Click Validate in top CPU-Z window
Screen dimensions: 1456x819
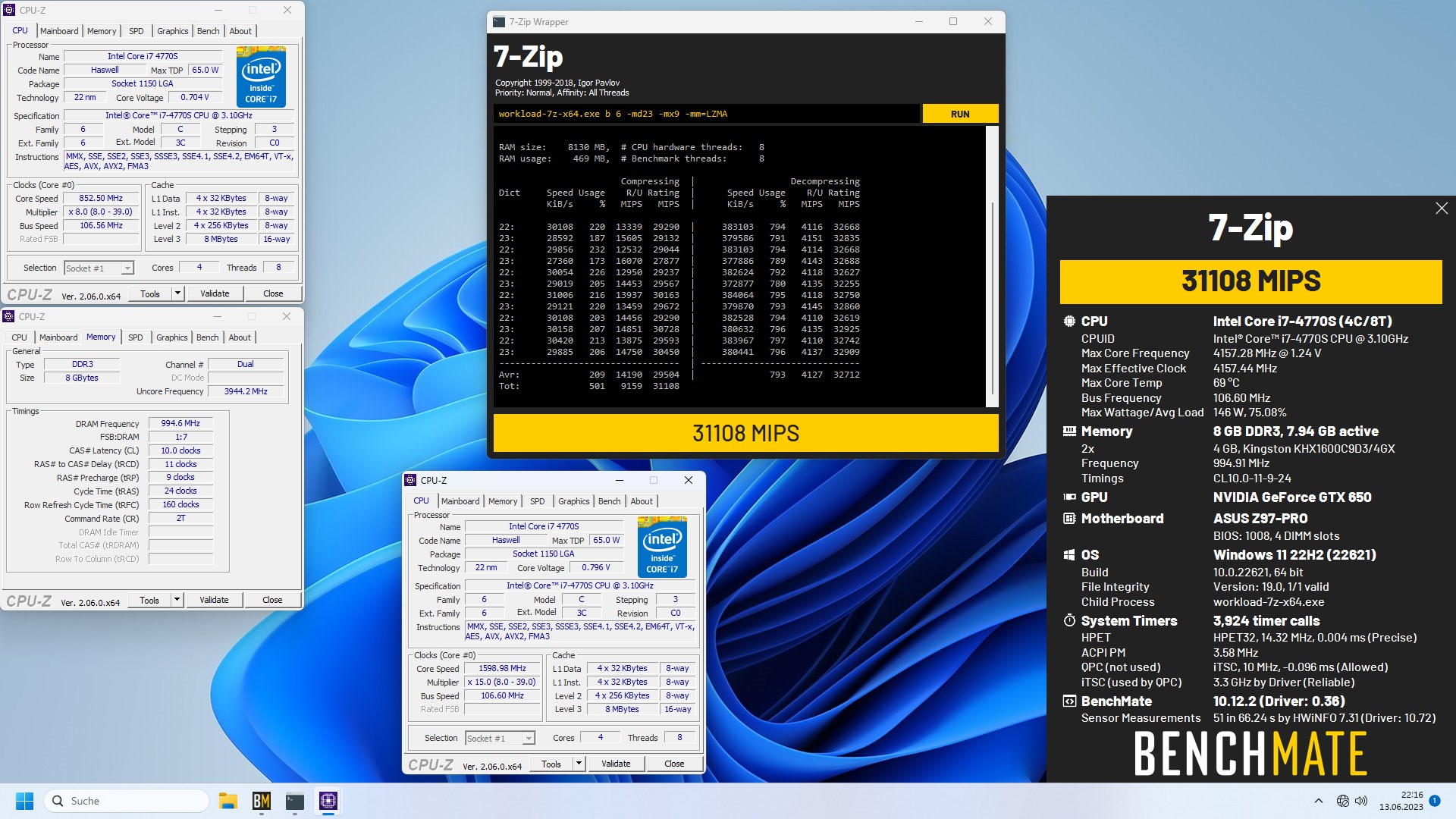[x=215, y=293]
